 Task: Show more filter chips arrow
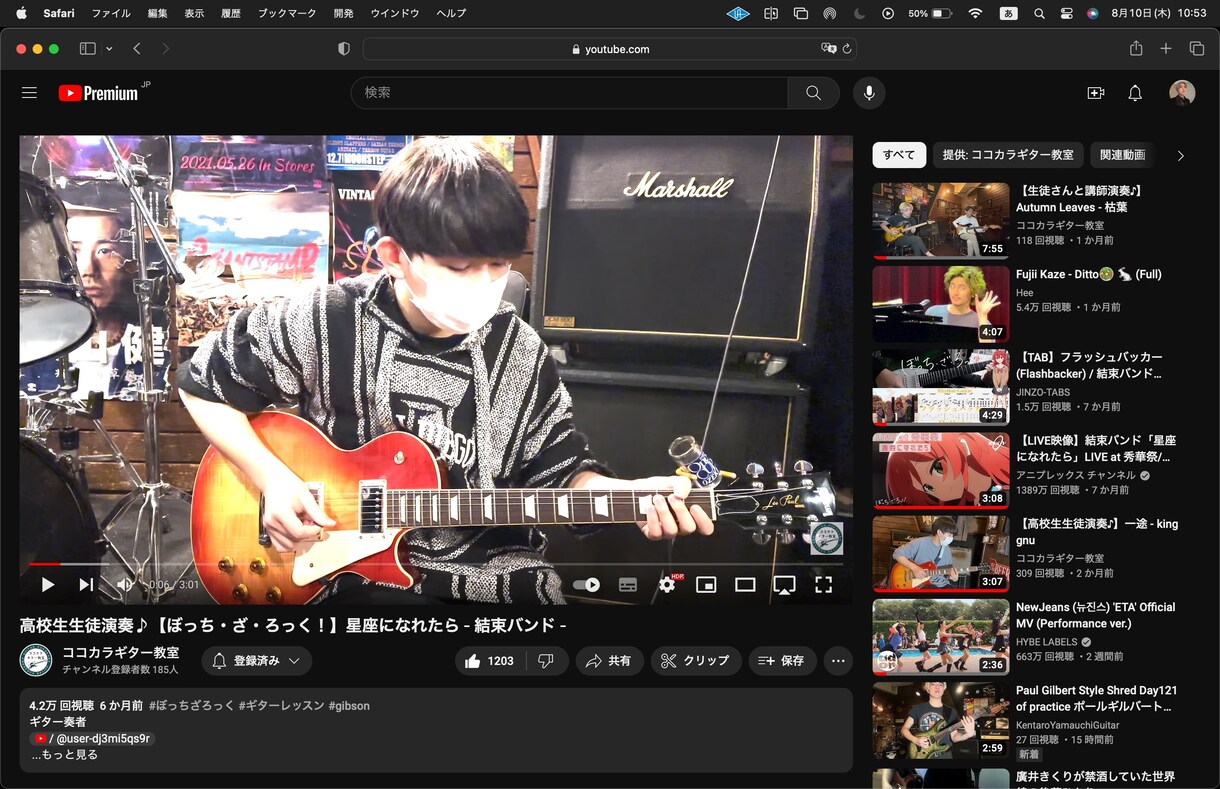(x=1180, y=156)
